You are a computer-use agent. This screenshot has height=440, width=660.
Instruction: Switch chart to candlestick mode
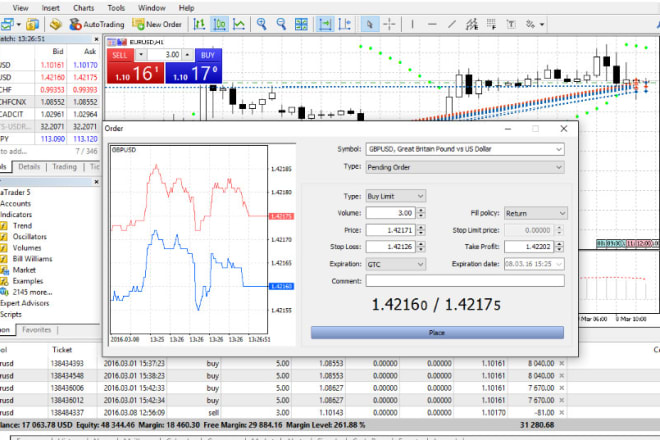[219, 24]
